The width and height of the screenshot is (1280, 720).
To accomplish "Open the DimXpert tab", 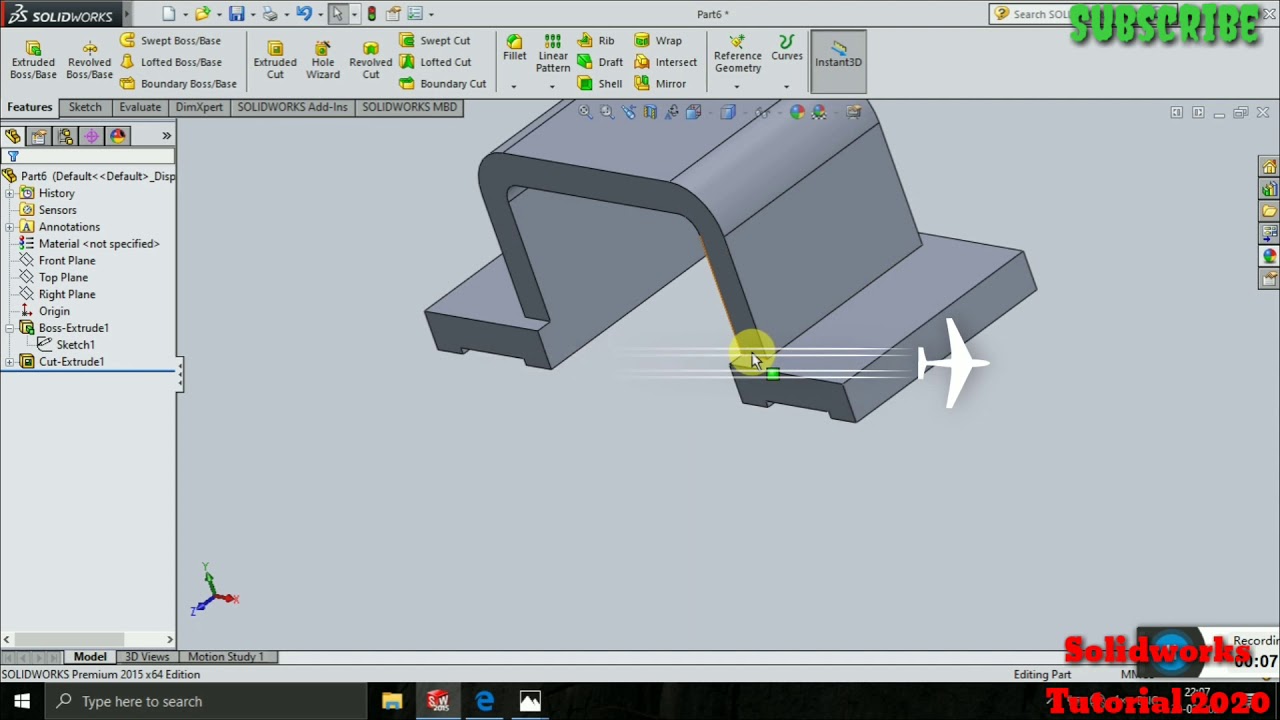I will click(199, 107).
